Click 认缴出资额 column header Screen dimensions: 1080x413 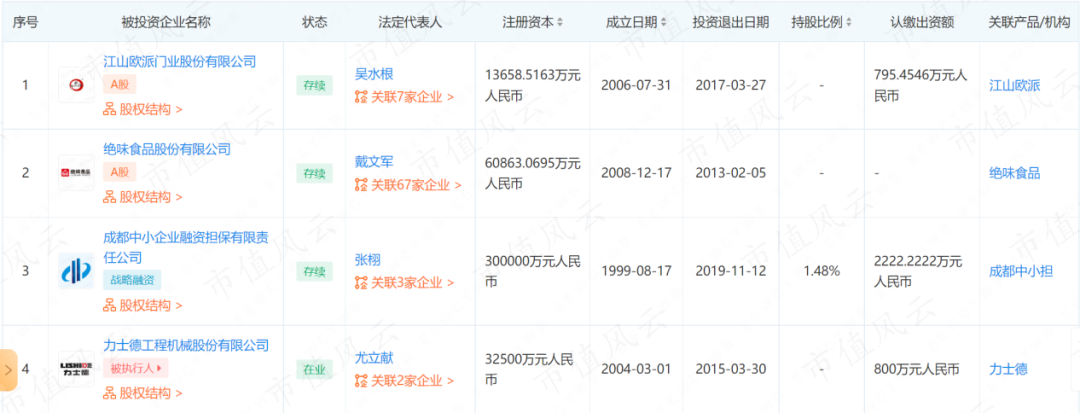coord(922,22)
